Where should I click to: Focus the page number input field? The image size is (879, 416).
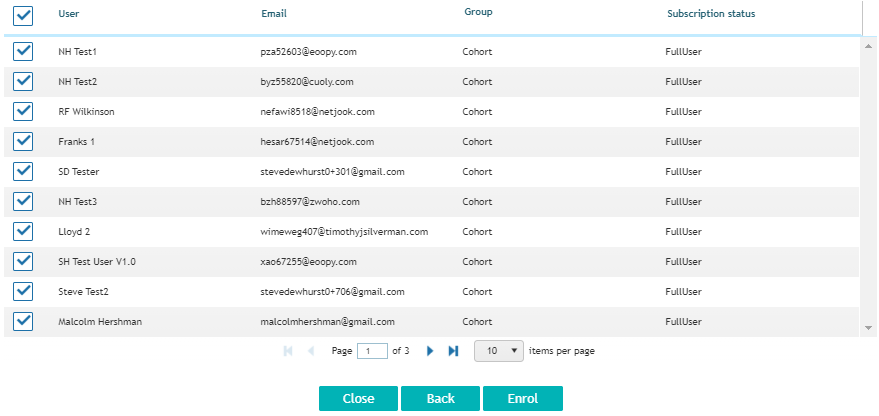[x=372, y=351]
